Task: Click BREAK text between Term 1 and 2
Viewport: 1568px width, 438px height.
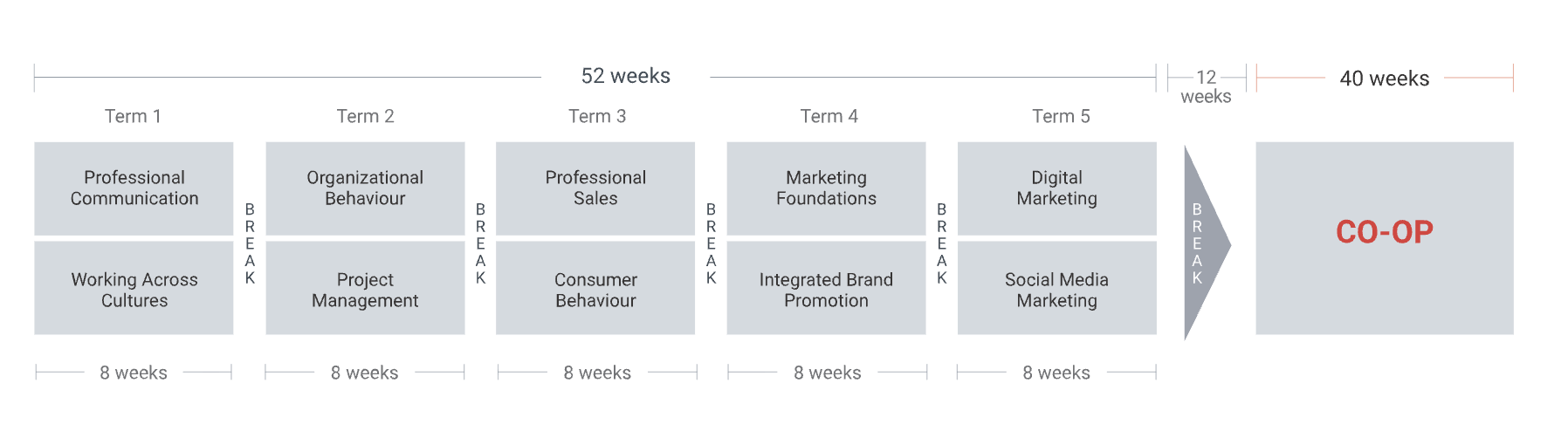Action: (x=250, y=243)
